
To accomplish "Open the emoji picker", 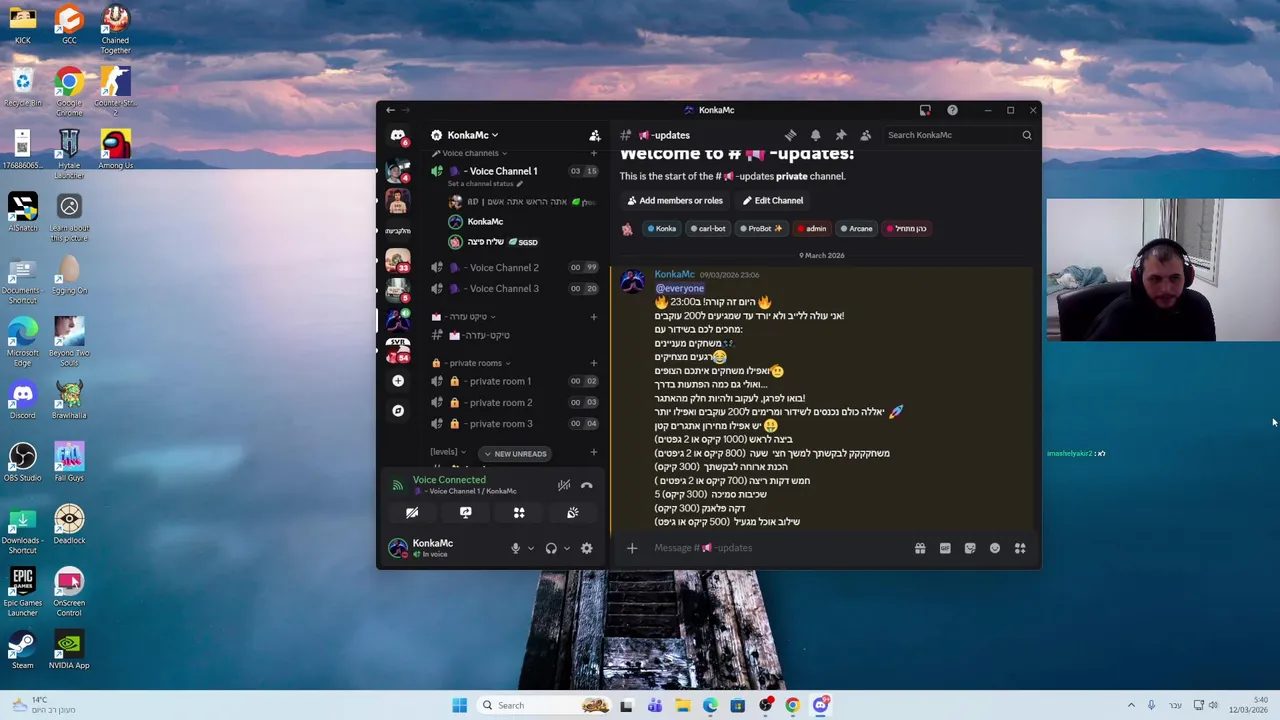I will tap(995, 548).
